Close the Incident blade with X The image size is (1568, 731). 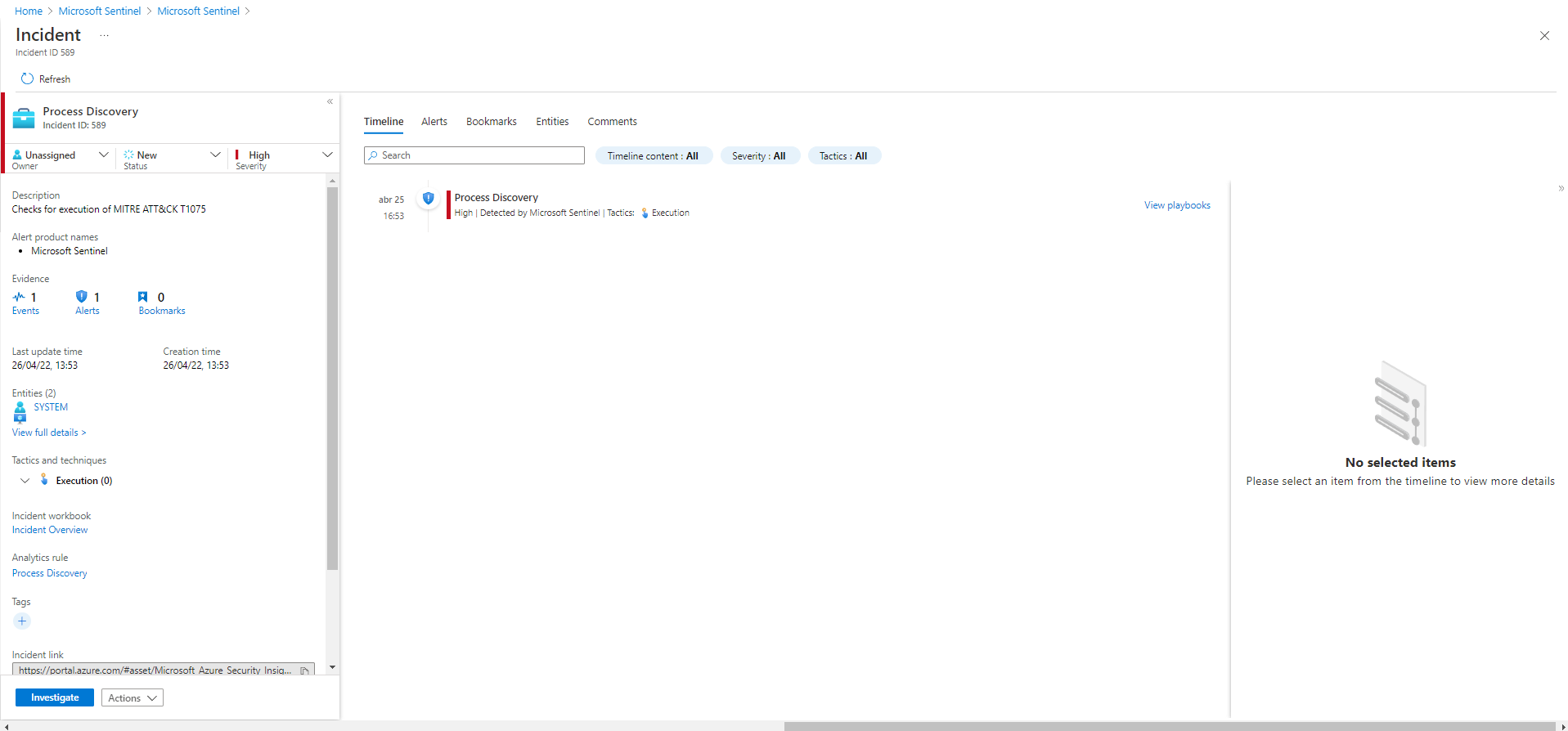1544,35
